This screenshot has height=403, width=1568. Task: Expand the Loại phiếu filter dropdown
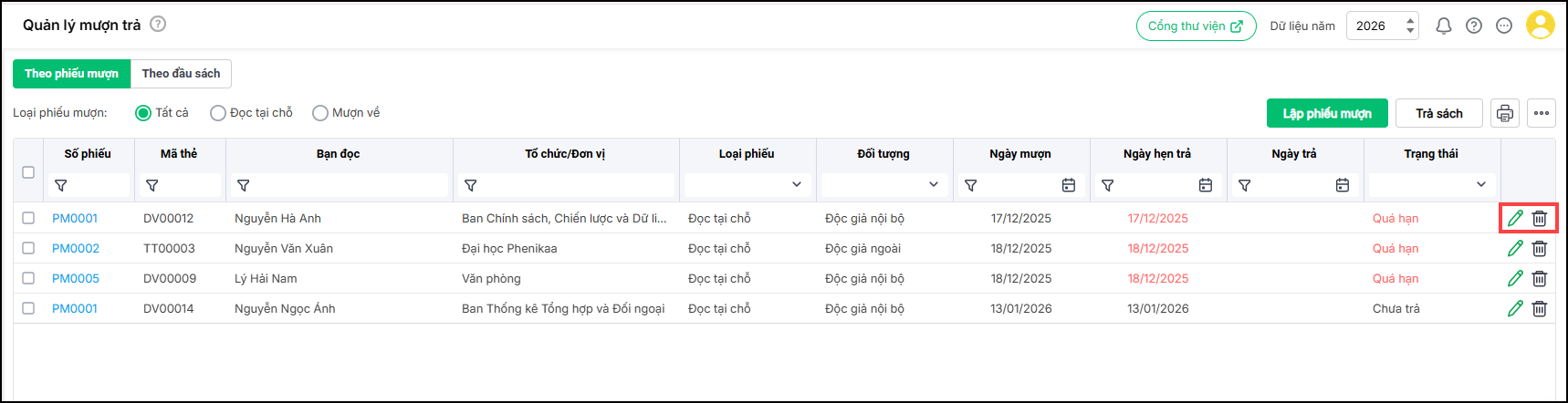tap(797, 185)
